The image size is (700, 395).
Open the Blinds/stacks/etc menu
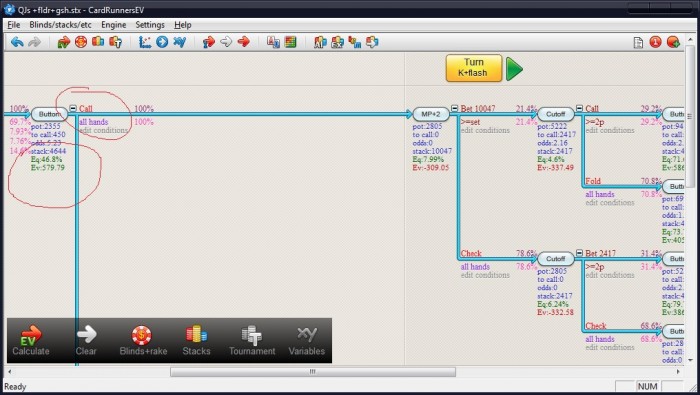(x=60, y=25)
